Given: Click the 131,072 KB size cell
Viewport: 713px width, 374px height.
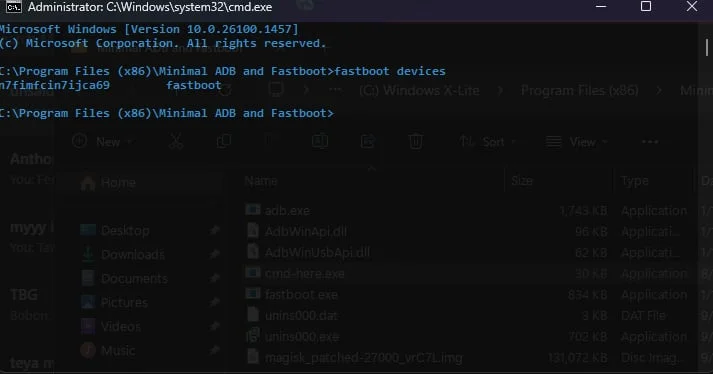Looking at the screenshot, I should [577, 358].
